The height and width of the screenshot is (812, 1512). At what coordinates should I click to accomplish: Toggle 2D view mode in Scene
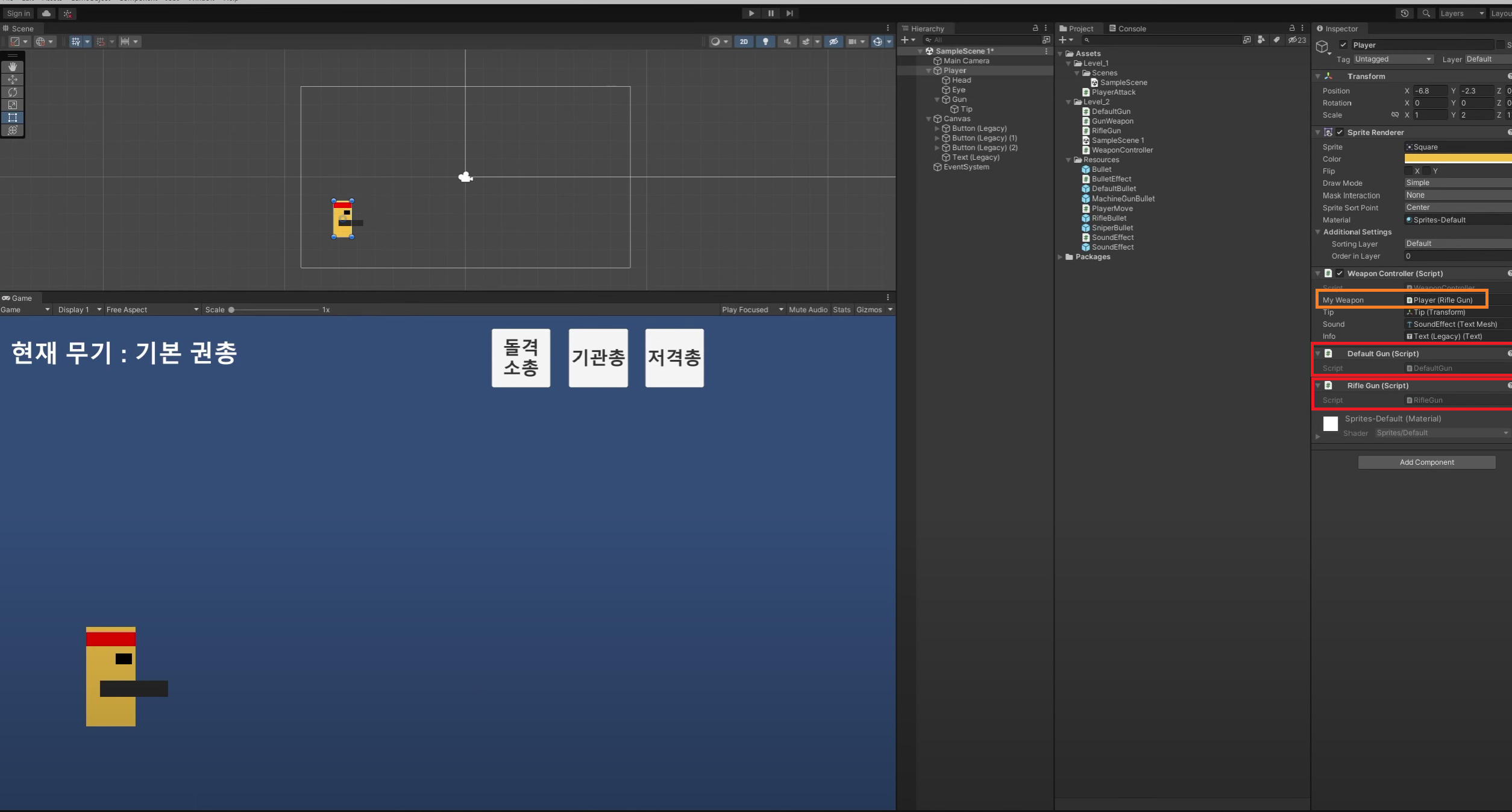[744, 42]
